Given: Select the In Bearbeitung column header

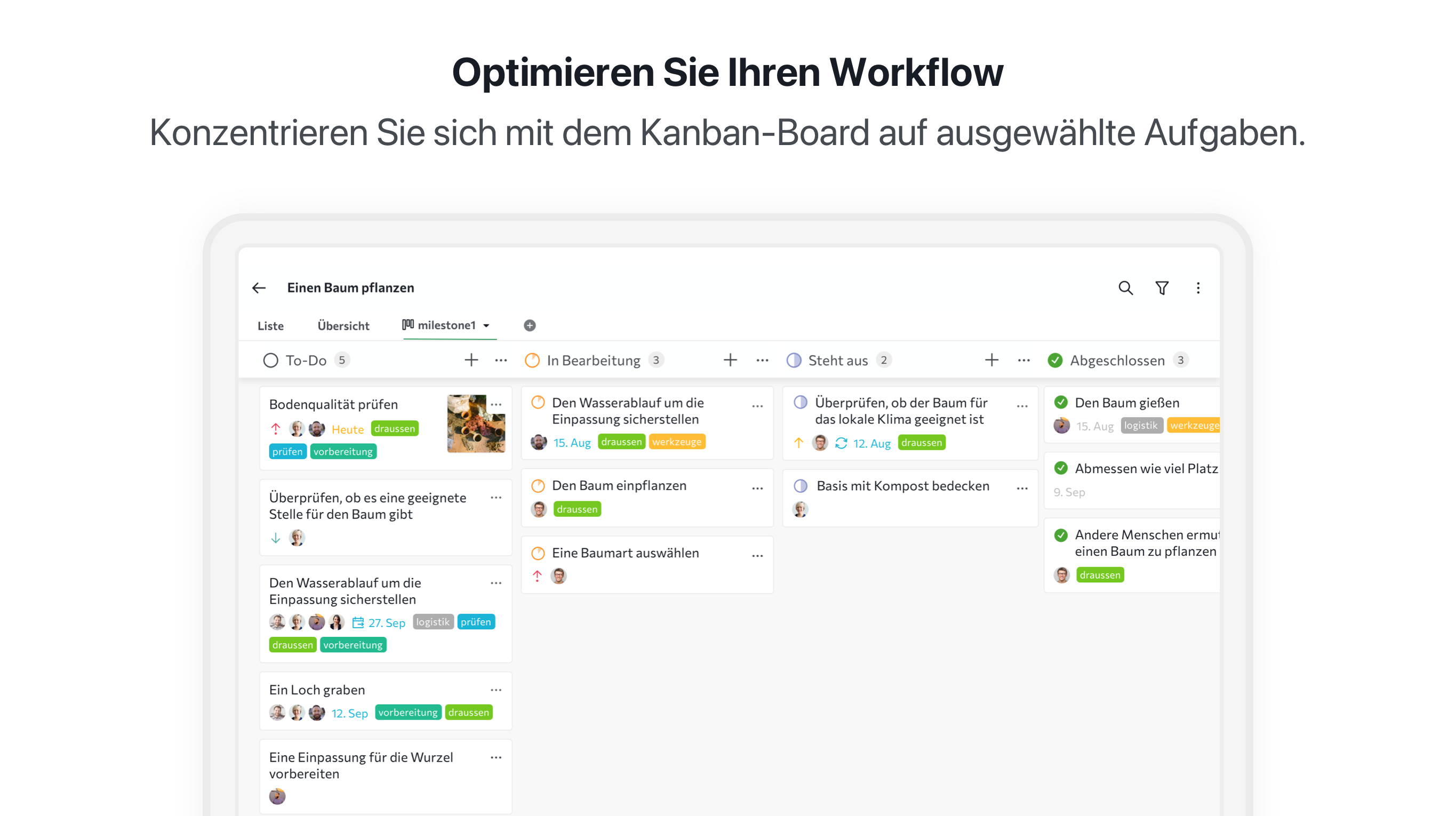Looking at the screenshot, I should coord(593,361).
